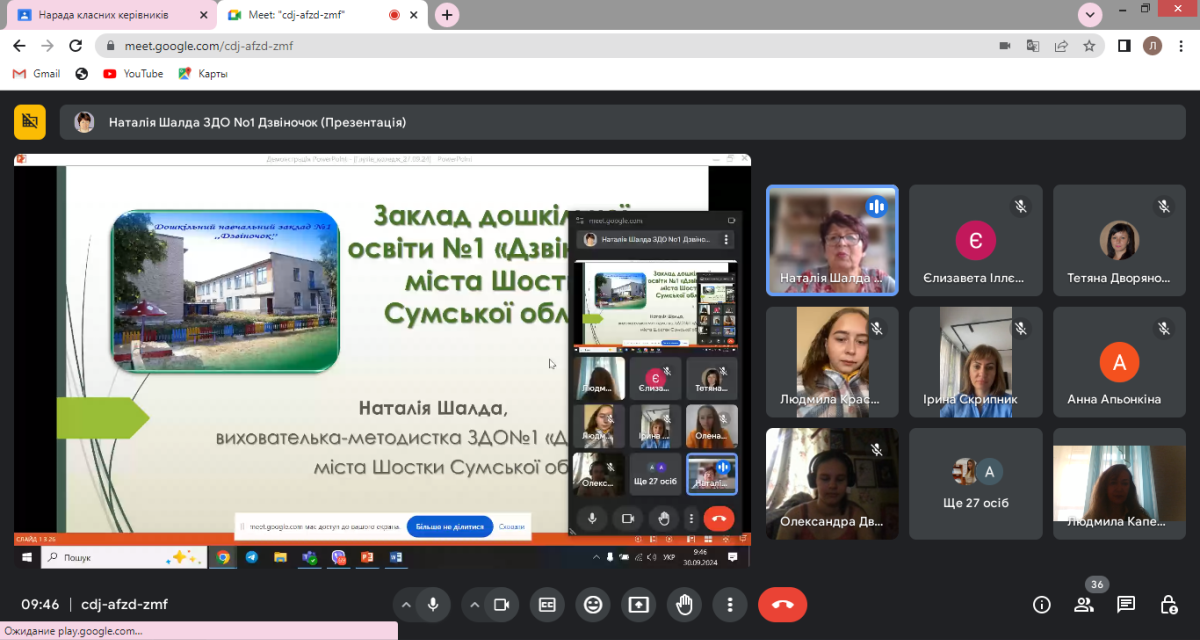Leave the call with red hang-up button
Image resolution: width=1200 pixels, height=640 pixels.
(782, 604)
